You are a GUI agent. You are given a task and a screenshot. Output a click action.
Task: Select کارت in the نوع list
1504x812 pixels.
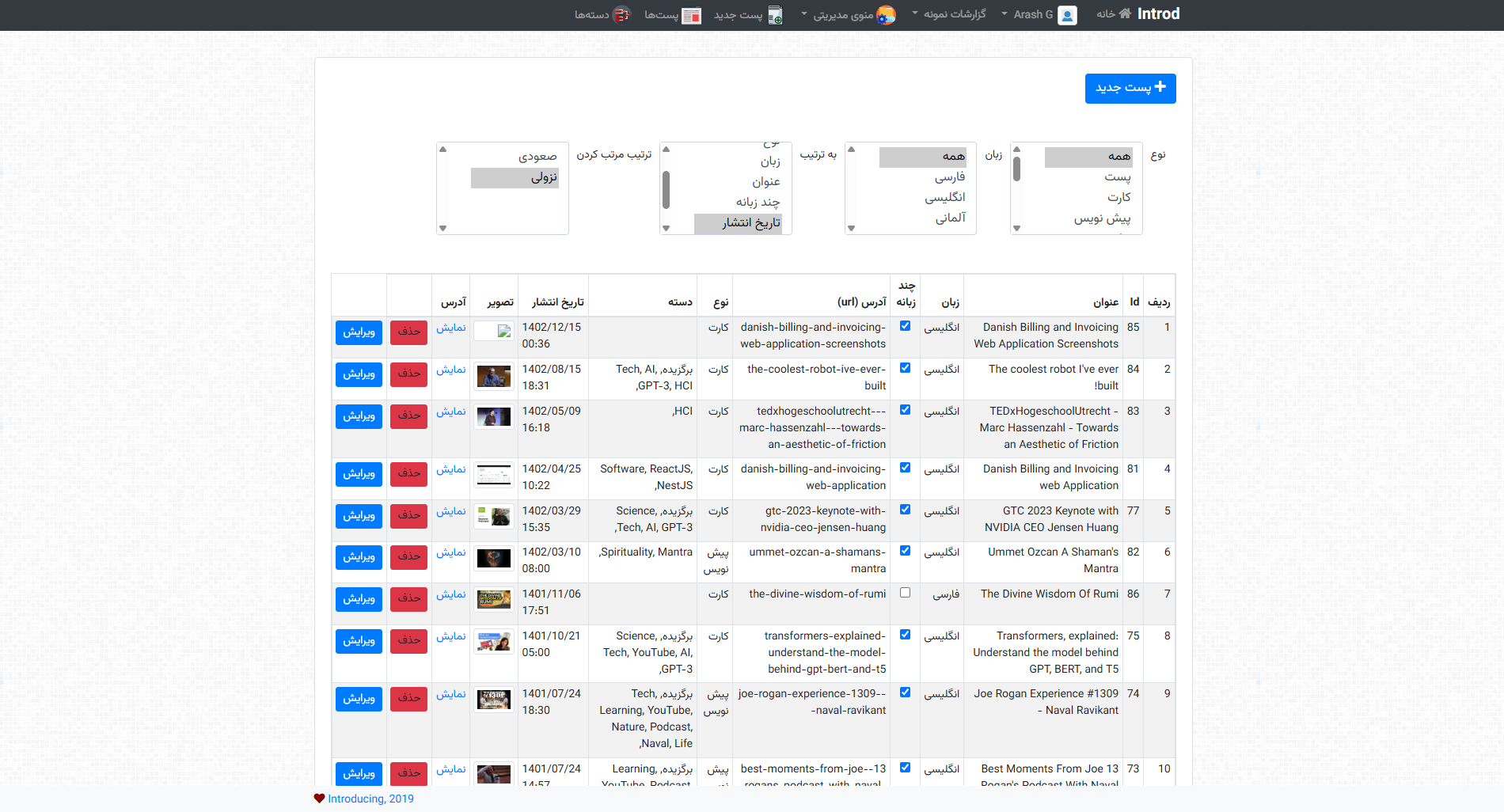(1088, 198)
